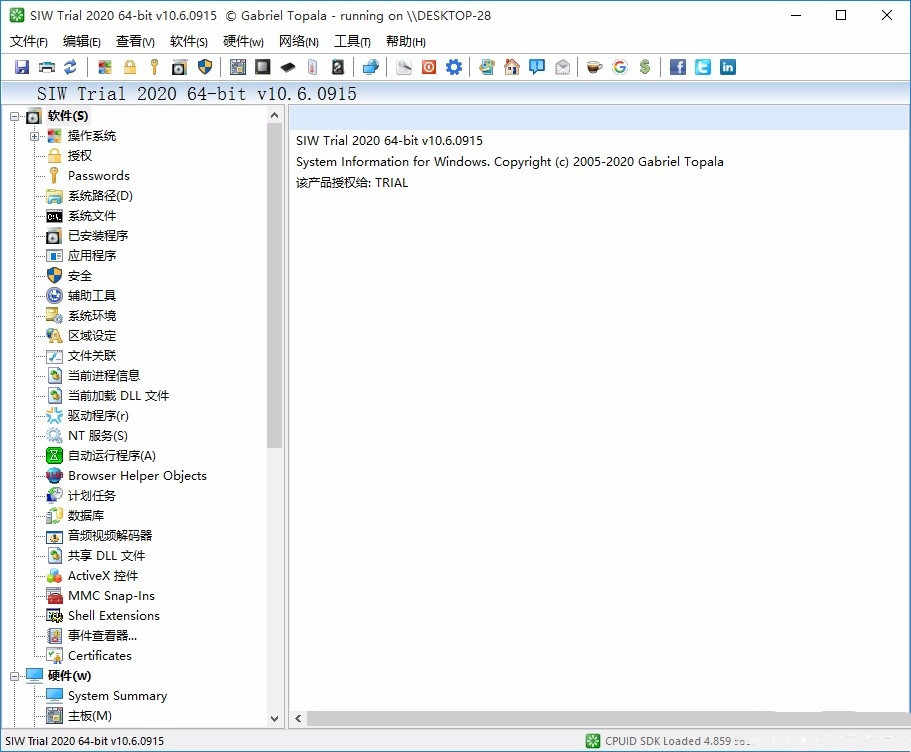Open the 编辑(E) menu
This screenshot has height=752, width=911.
pos(82,41)
